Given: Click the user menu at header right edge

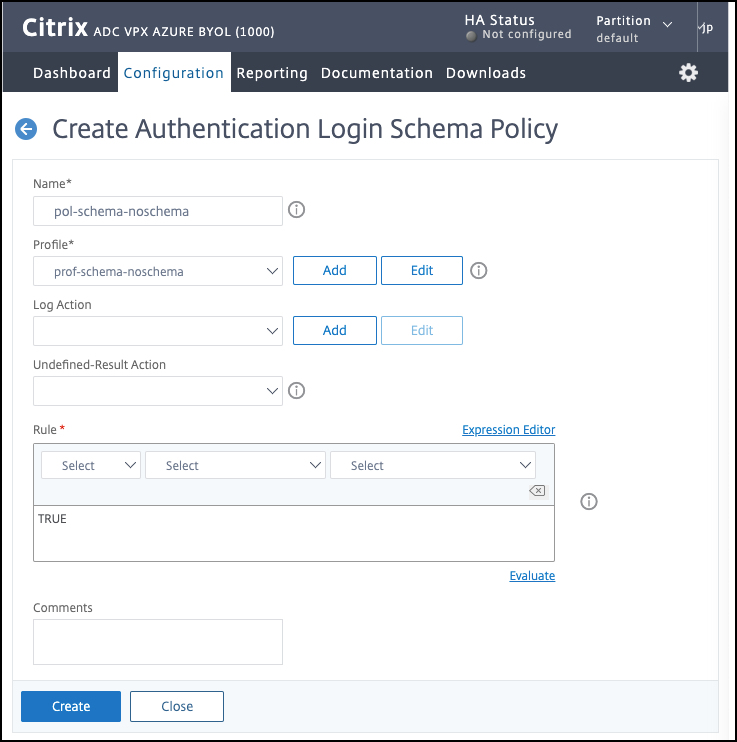Looking at the screenshot, I should (x=706, y=28).
